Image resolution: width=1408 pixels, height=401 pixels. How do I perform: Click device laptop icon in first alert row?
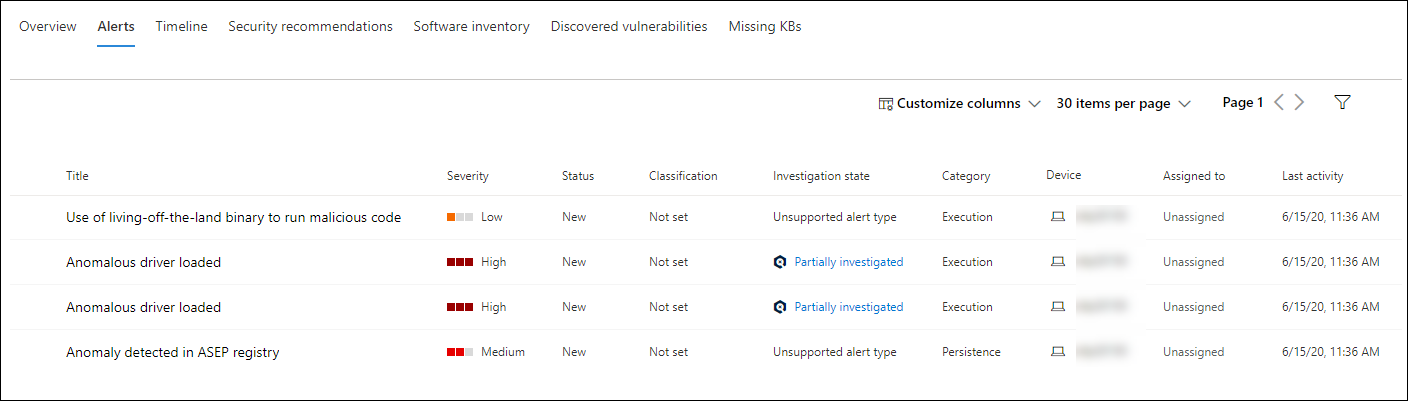point(1057,217)
